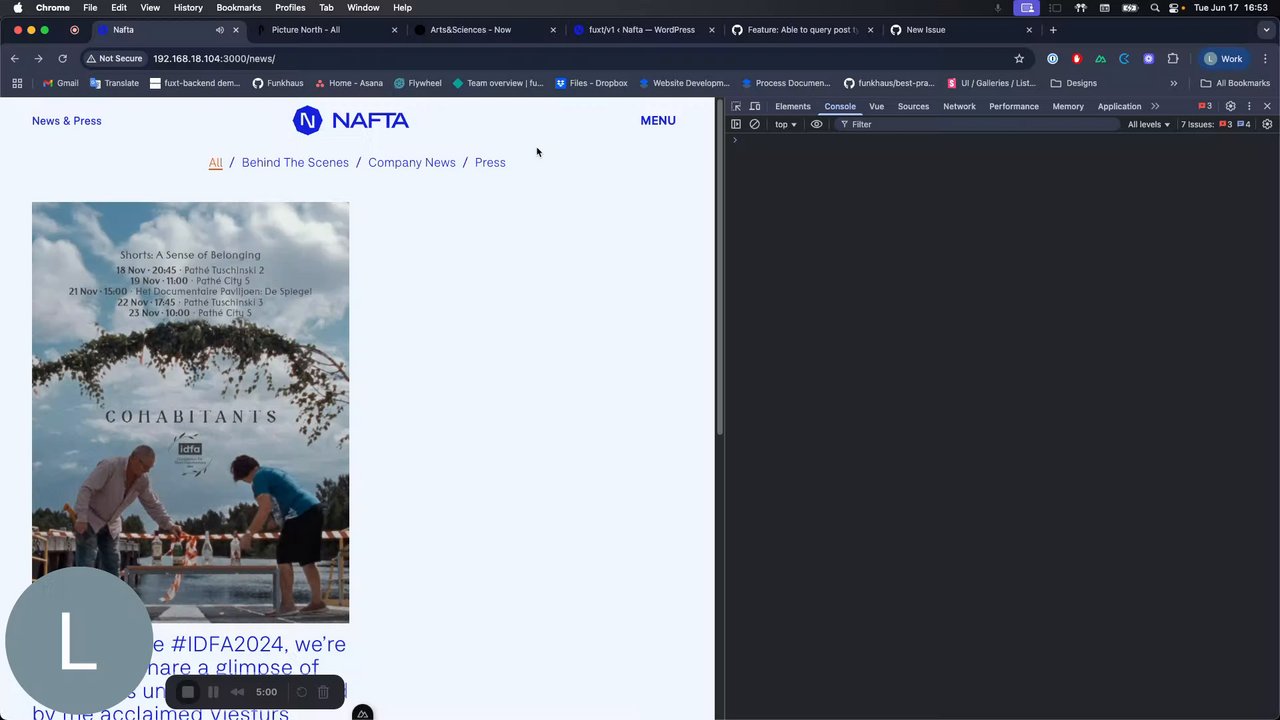Switch to the Performance tab
The image size is (1280, 720).
coord(1014,106)
